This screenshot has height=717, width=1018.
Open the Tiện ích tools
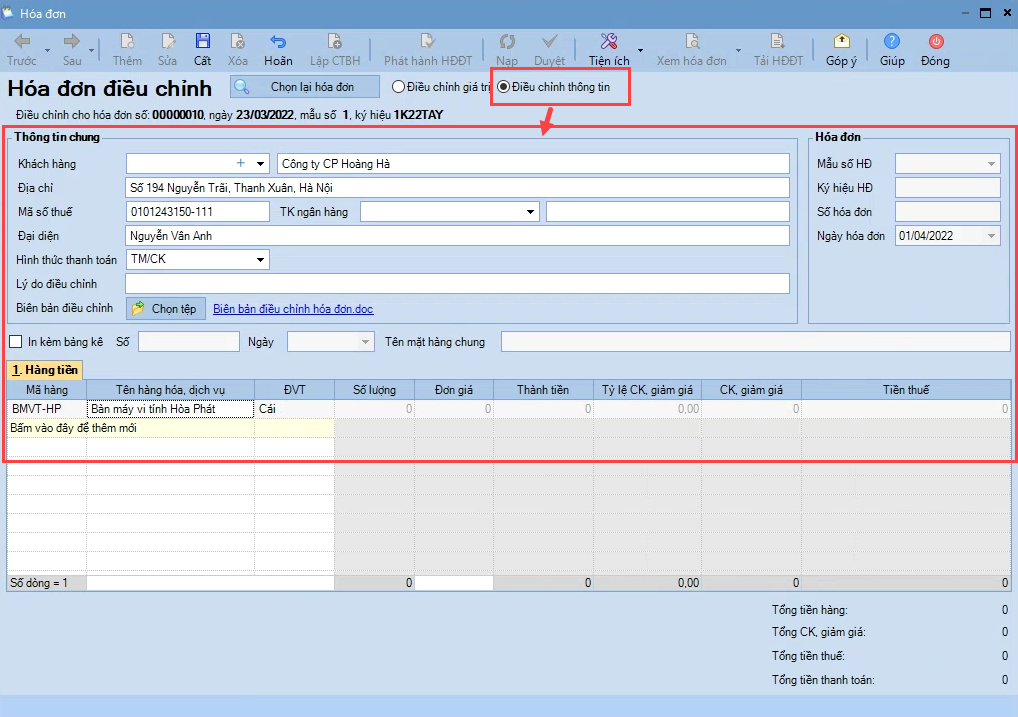609,50
